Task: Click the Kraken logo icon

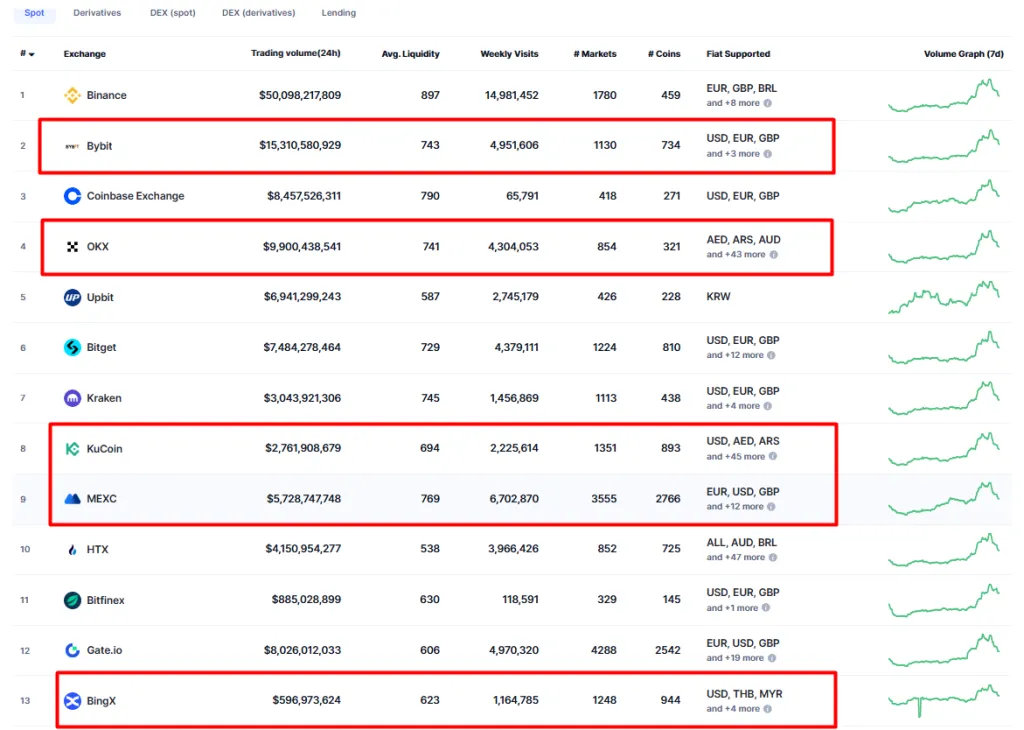Action: [x=72, y=398]
